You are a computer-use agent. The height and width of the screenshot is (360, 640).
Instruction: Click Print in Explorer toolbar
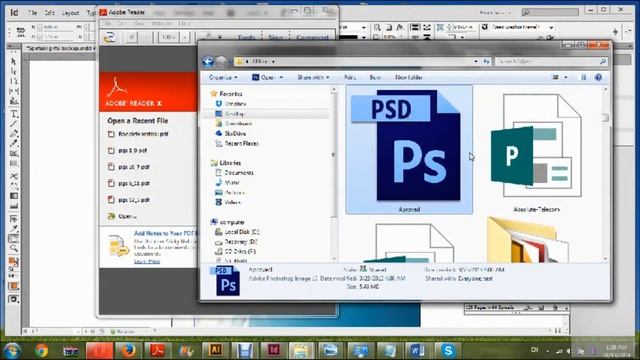click(x=349, y=77)
